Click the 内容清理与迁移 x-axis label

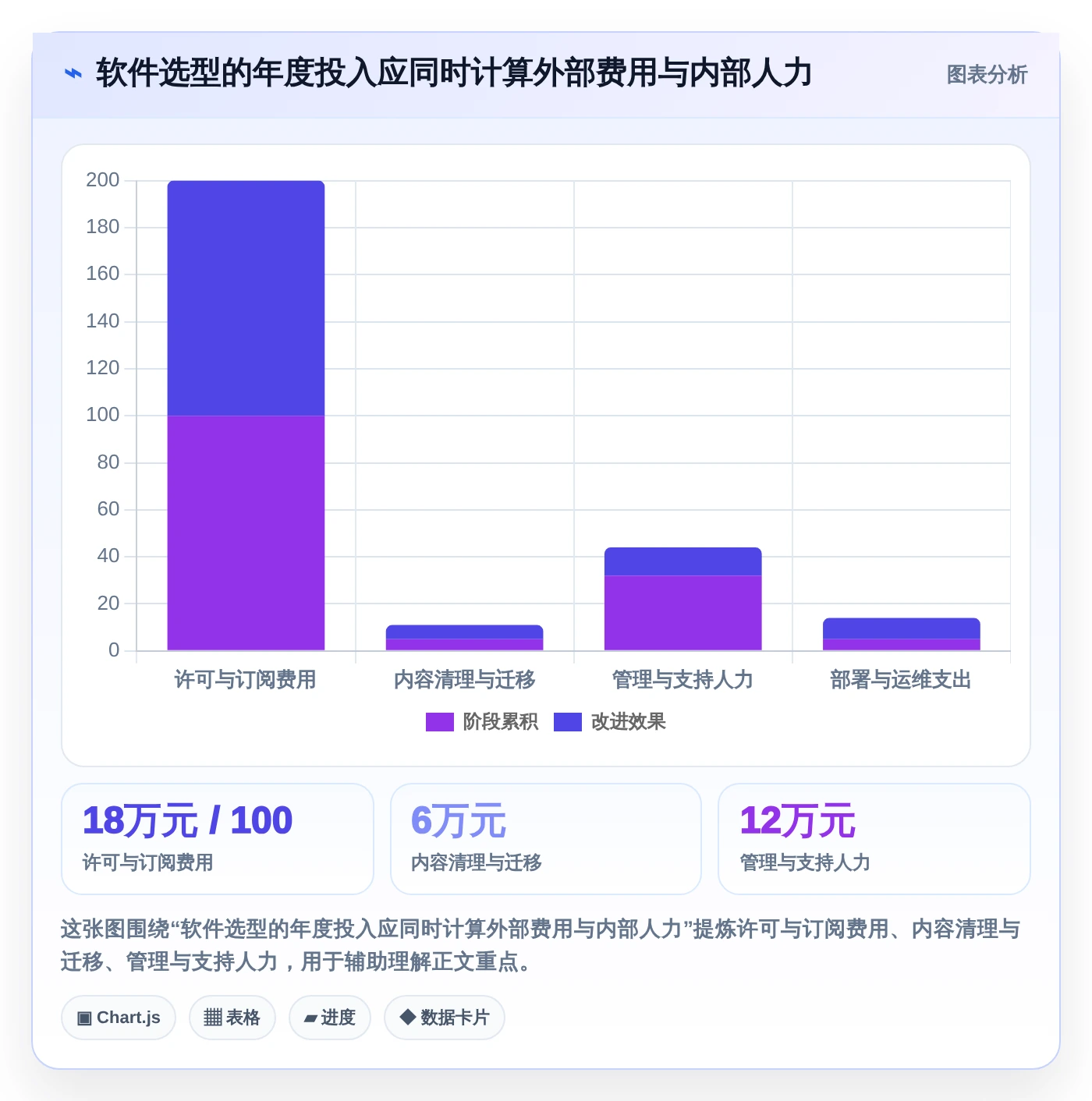(x=465, y=680)
